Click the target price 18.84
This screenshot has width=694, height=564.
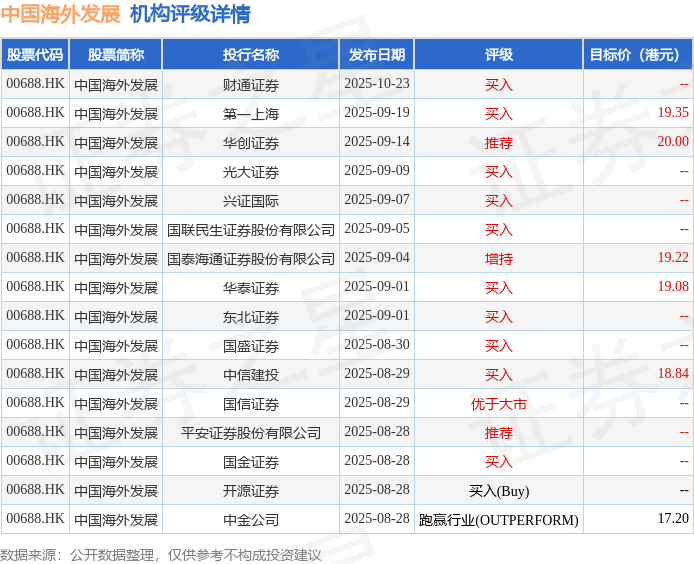point(673,374)
